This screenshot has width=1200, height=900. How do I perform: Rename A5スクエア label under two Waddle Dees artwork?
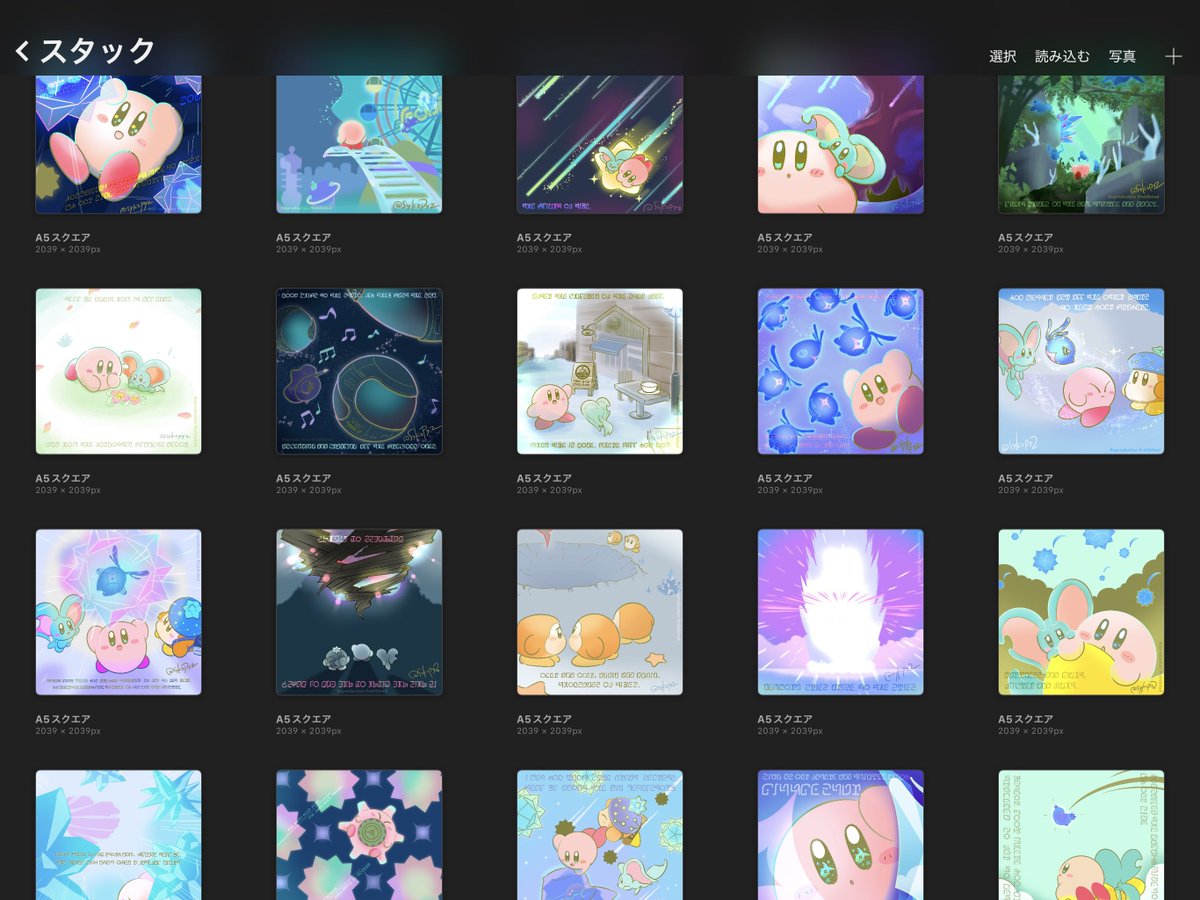(x=544, y=719)
